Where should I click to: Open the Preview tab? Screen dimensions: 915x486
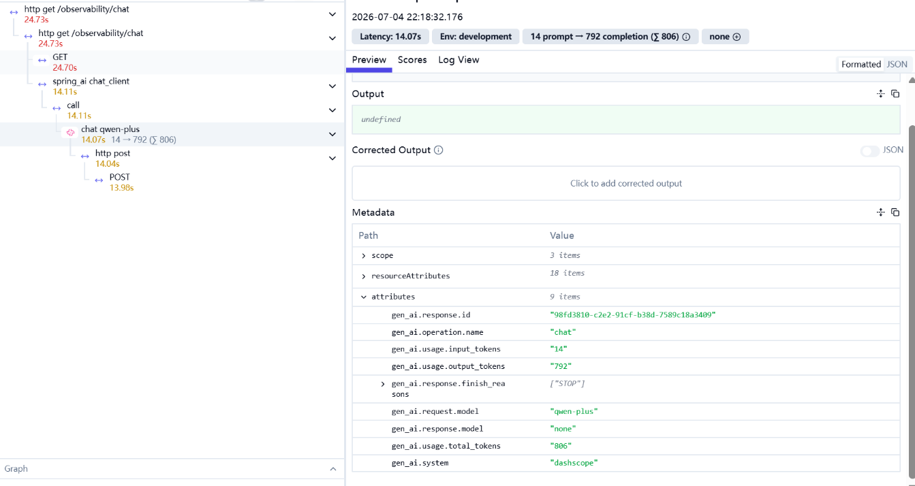click(x=369, y=60)
